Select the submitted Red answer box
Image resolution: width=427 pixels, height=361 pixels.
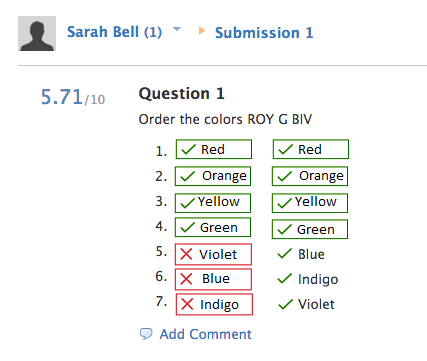pos(214,149)
